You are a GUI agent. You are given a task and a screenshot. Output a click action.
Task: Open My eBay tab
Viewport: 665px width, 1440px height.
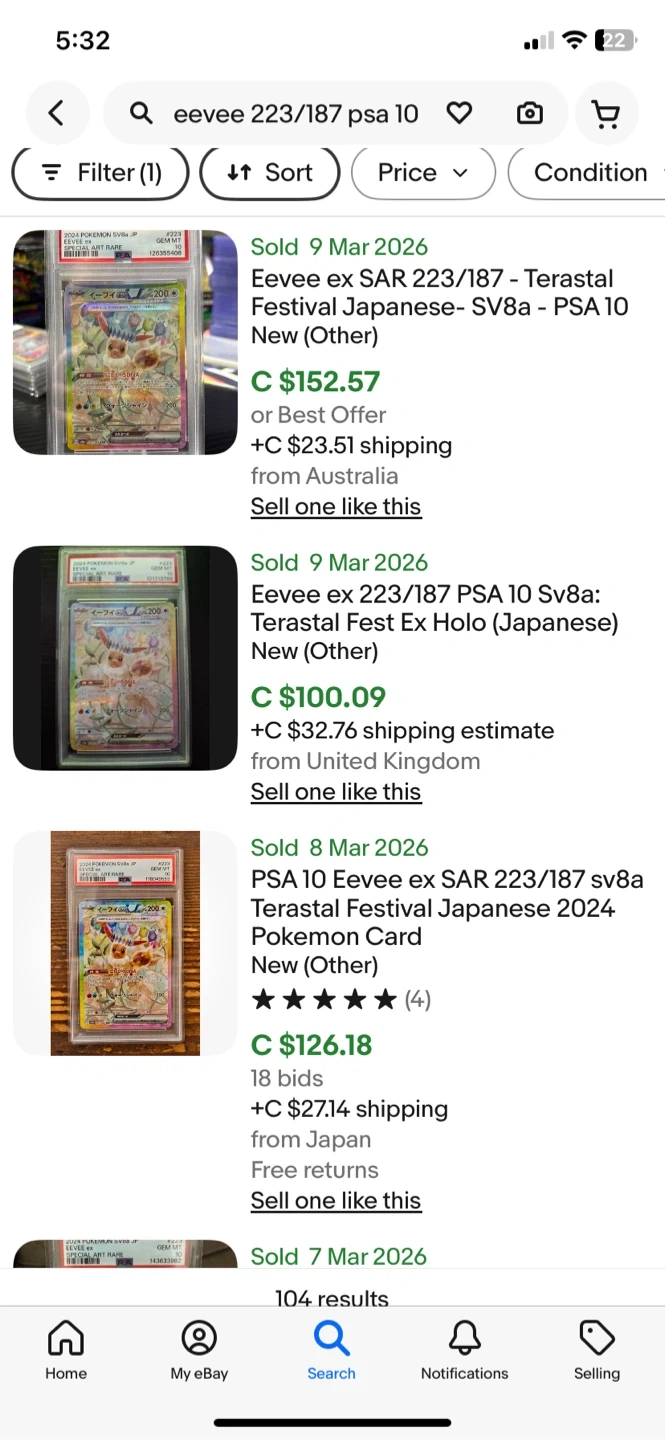[199, 1349]
